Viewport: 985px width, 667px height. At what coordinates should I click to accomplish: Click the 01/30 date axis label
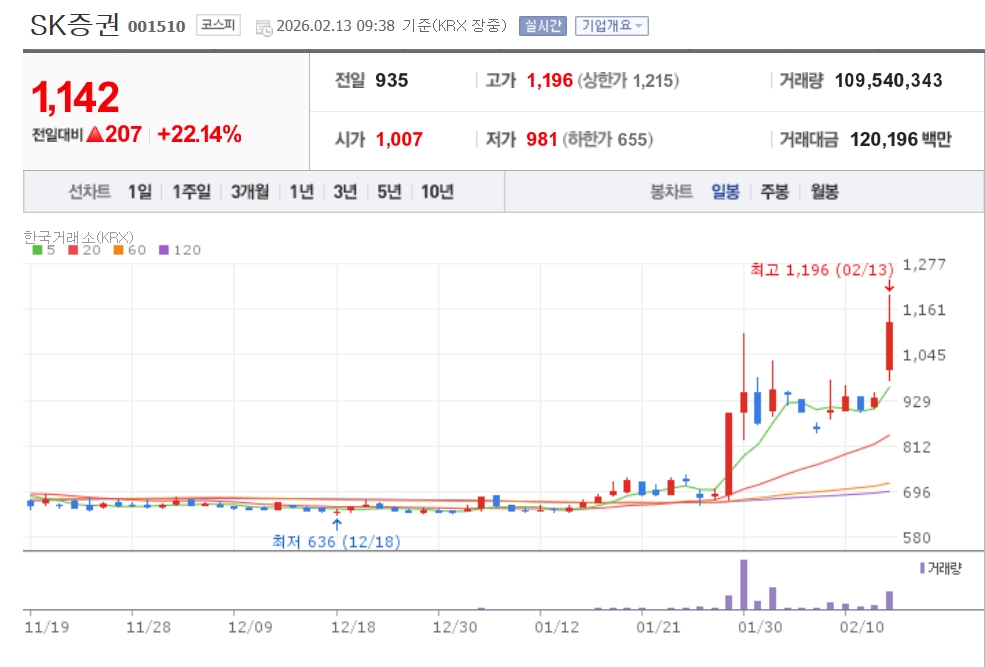pyautogui.click(x=759, y=627)
